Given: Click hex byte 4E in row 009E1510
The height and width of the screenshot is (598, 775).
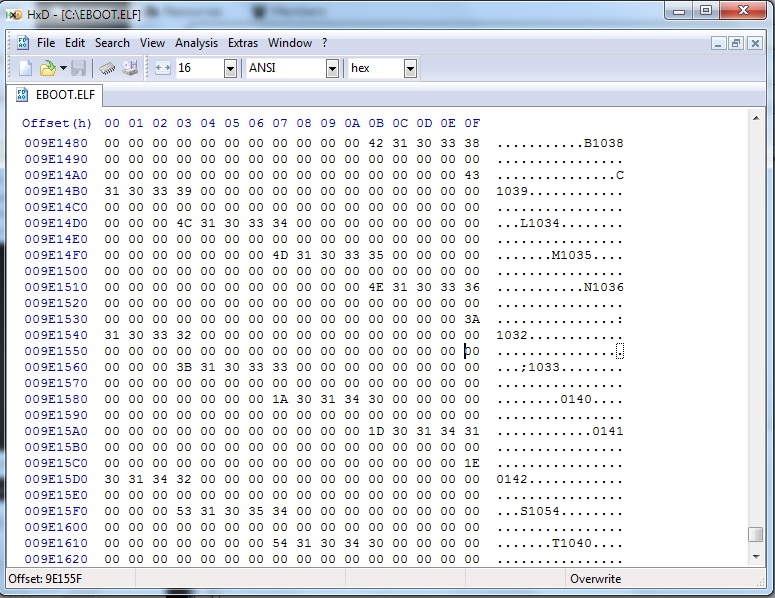Looking at the screenshot, I should [x=376, y=288].
